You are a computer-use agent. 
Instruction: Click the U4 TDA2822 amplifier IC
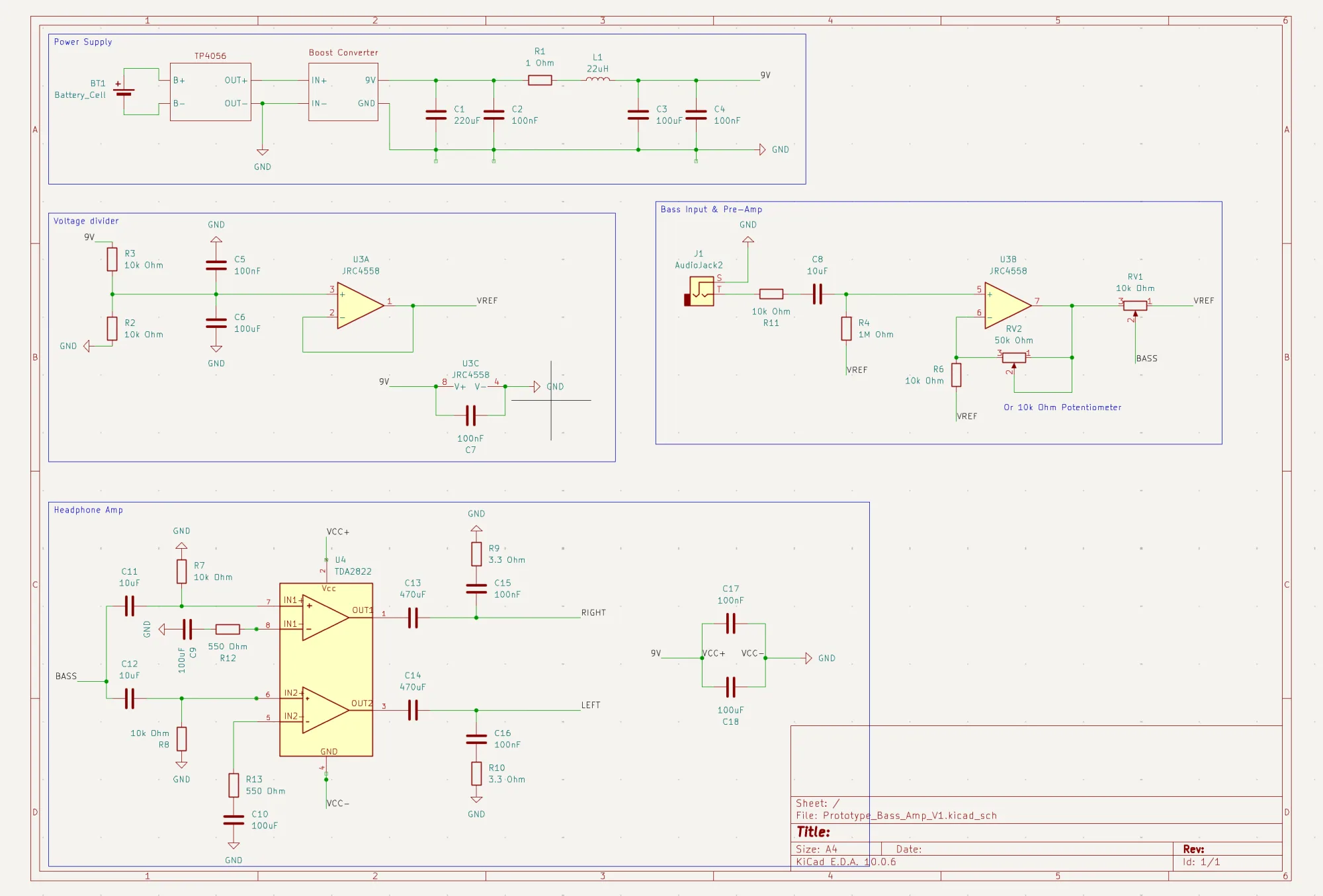pos(326,669)
